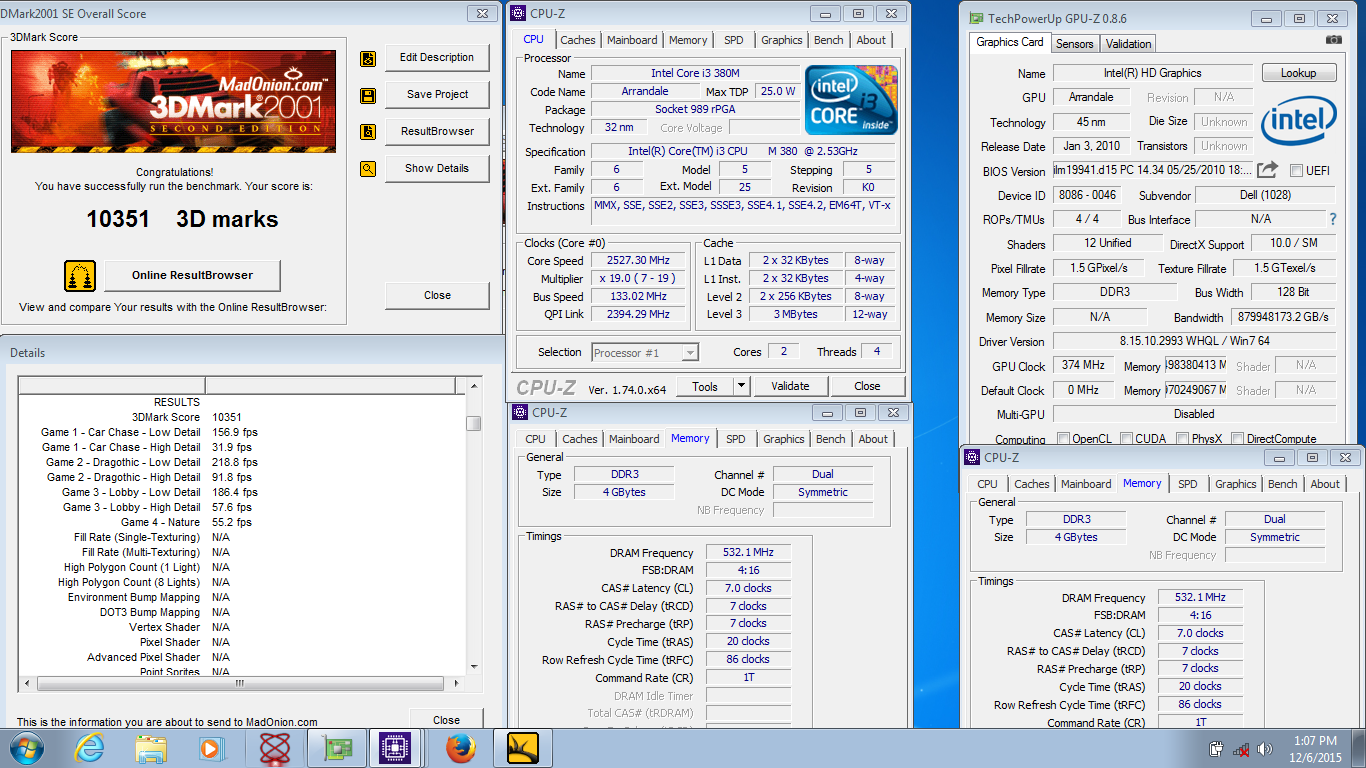
Task: Click the Online ResultBrowser button
Action: (192, 275)
